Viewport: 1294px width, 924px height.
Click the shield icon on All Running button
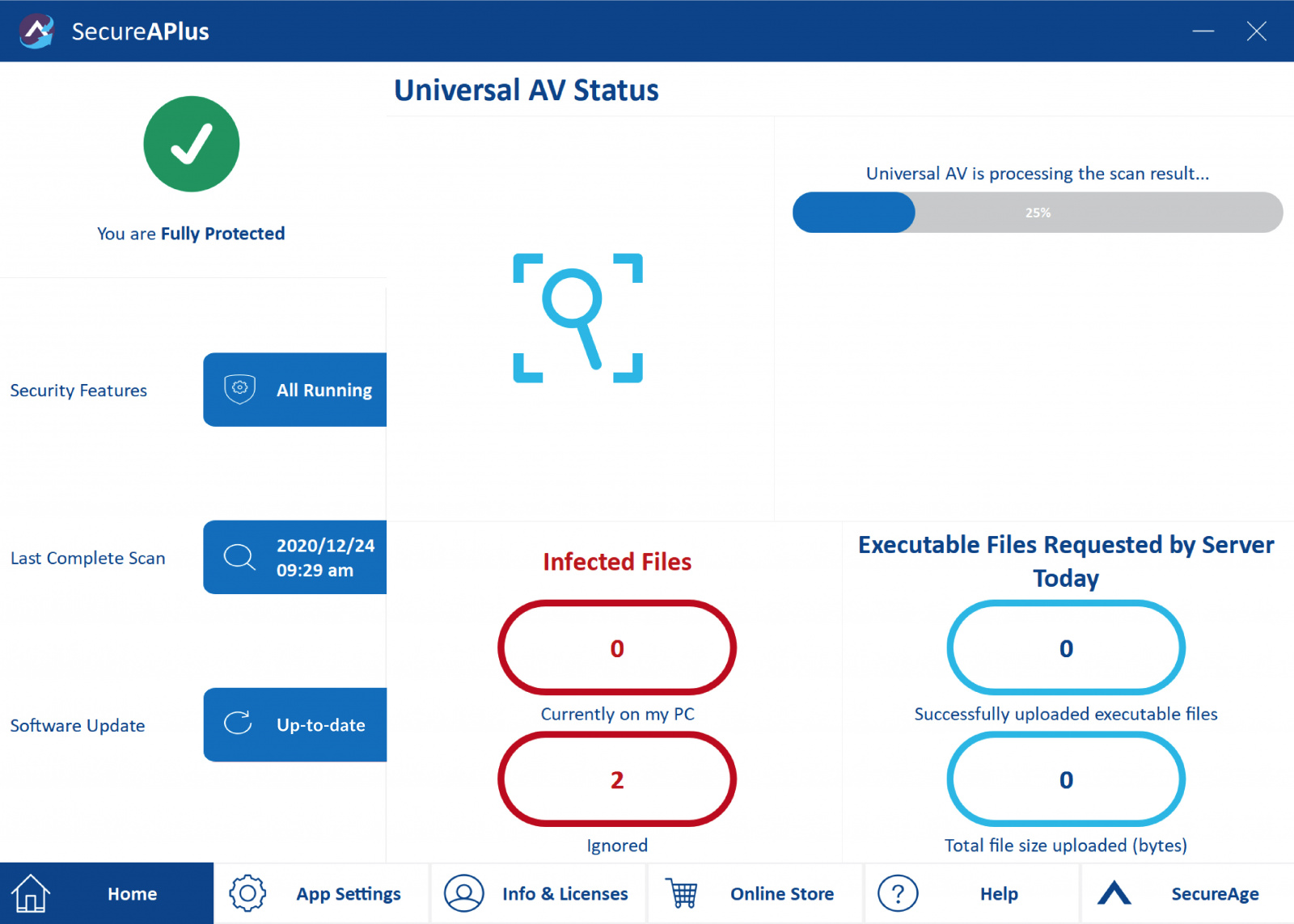click(x=239, y=389)
